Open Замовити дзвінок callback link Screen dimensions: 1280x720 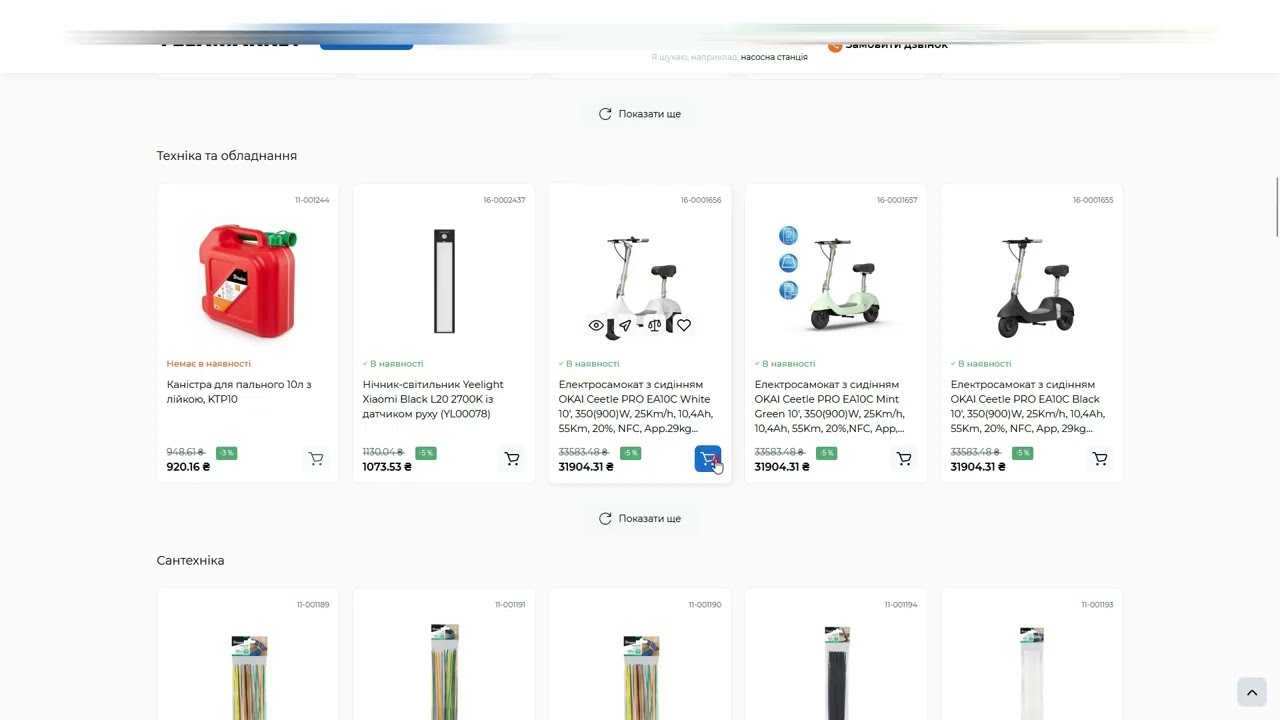coord(888,44)
